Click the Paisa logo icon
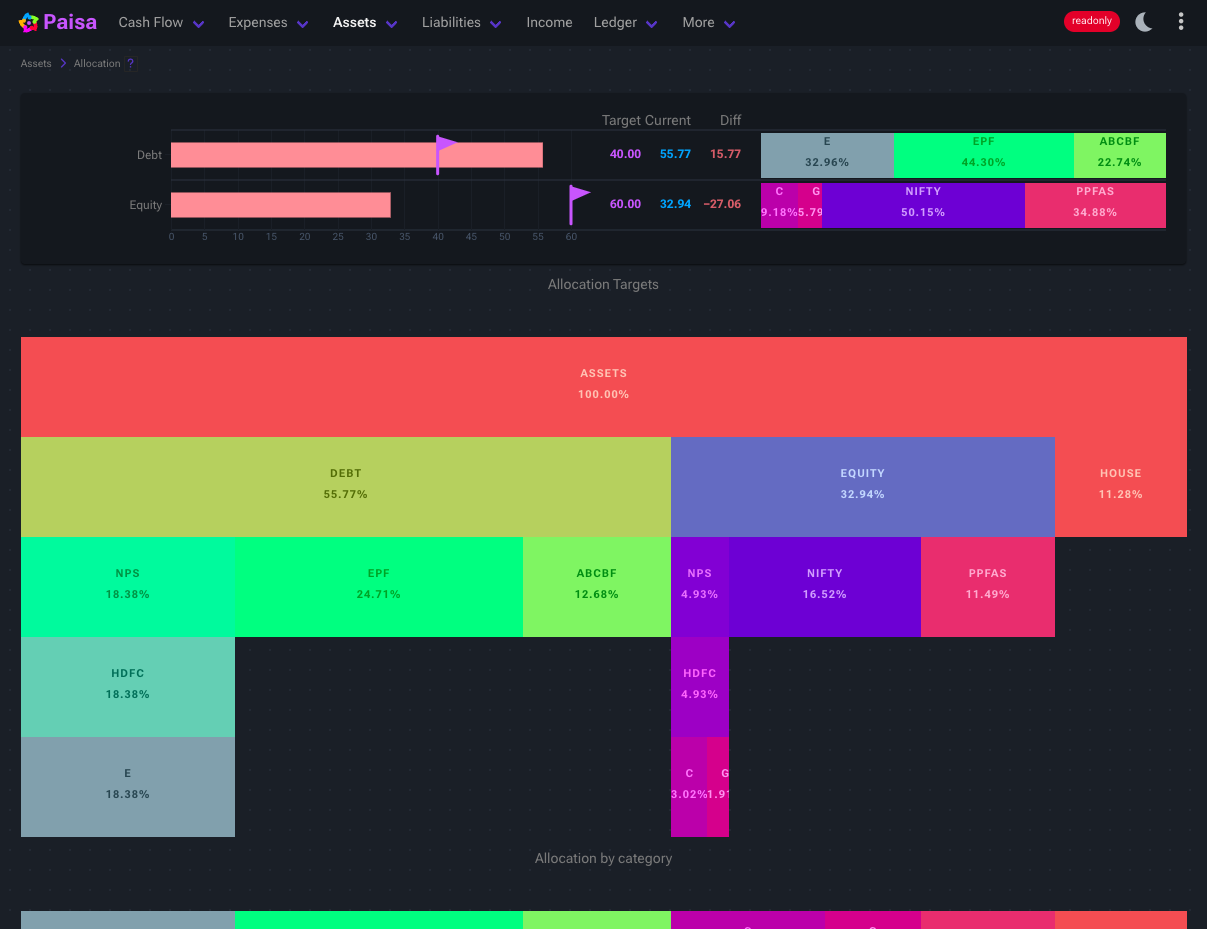The height and width of the screenshot is (929, 1207). click(x=29, y=22)
